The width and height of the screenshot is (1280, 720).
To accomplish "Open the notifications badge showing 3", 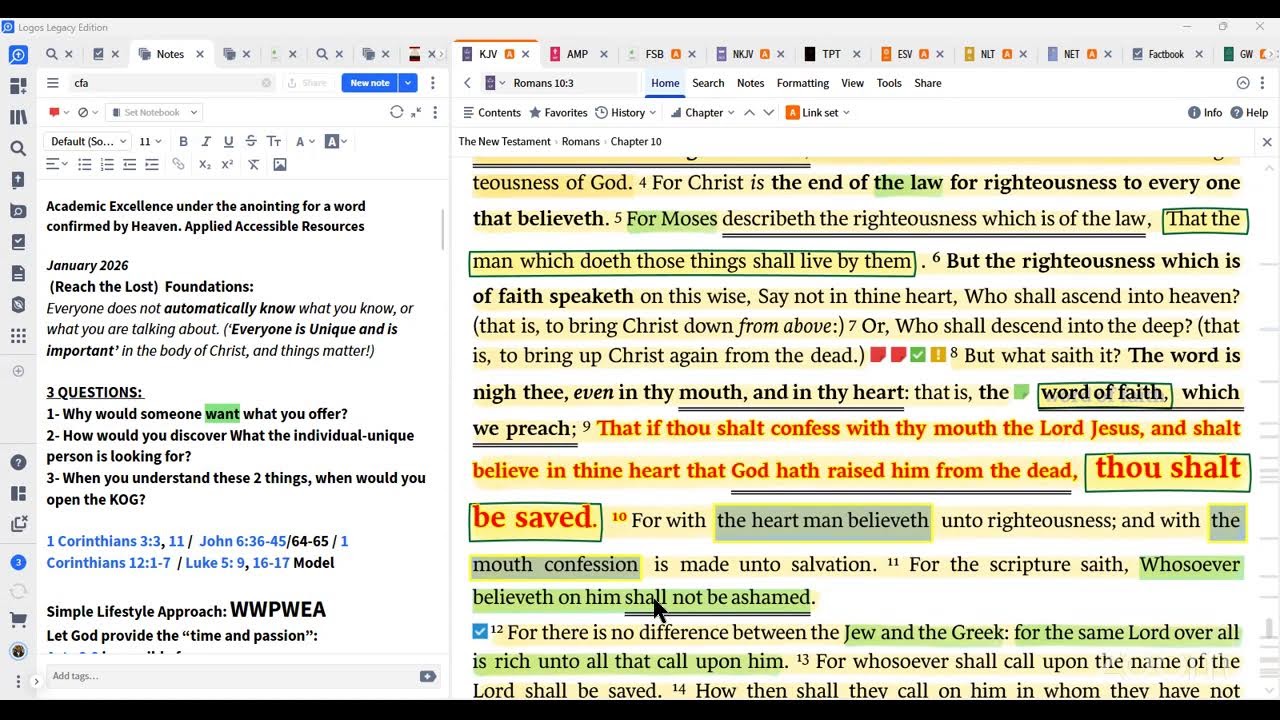I will pyautogui.click(x=18, y=562).
